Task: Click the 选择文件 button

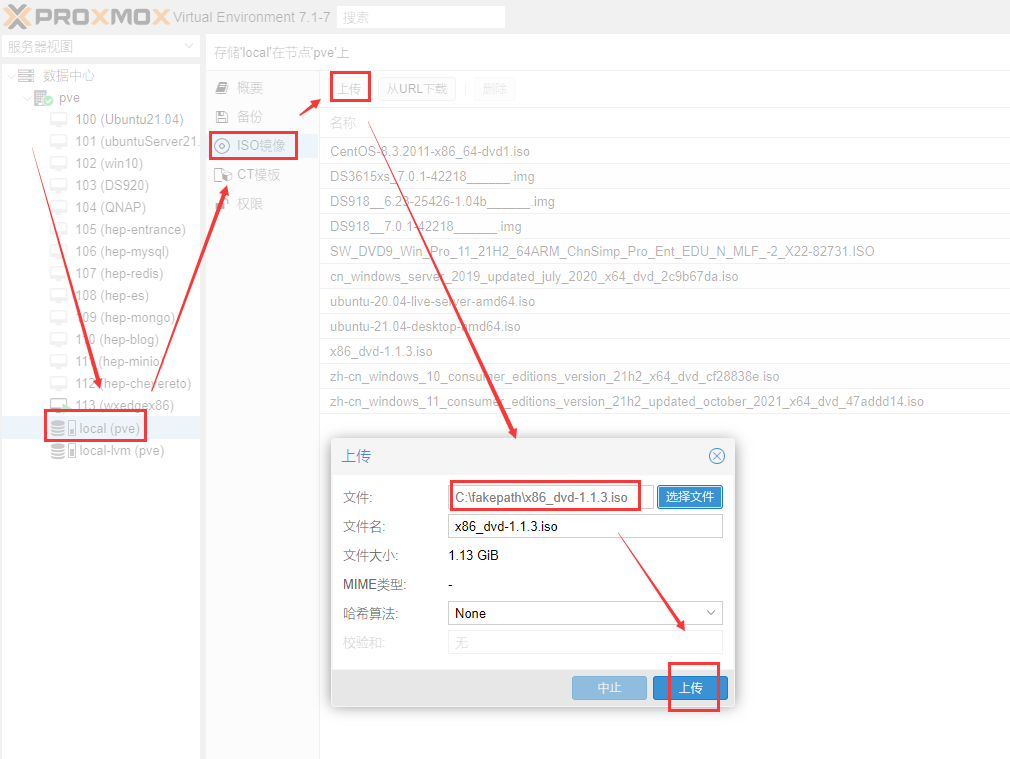Action: tap(689, 497)
